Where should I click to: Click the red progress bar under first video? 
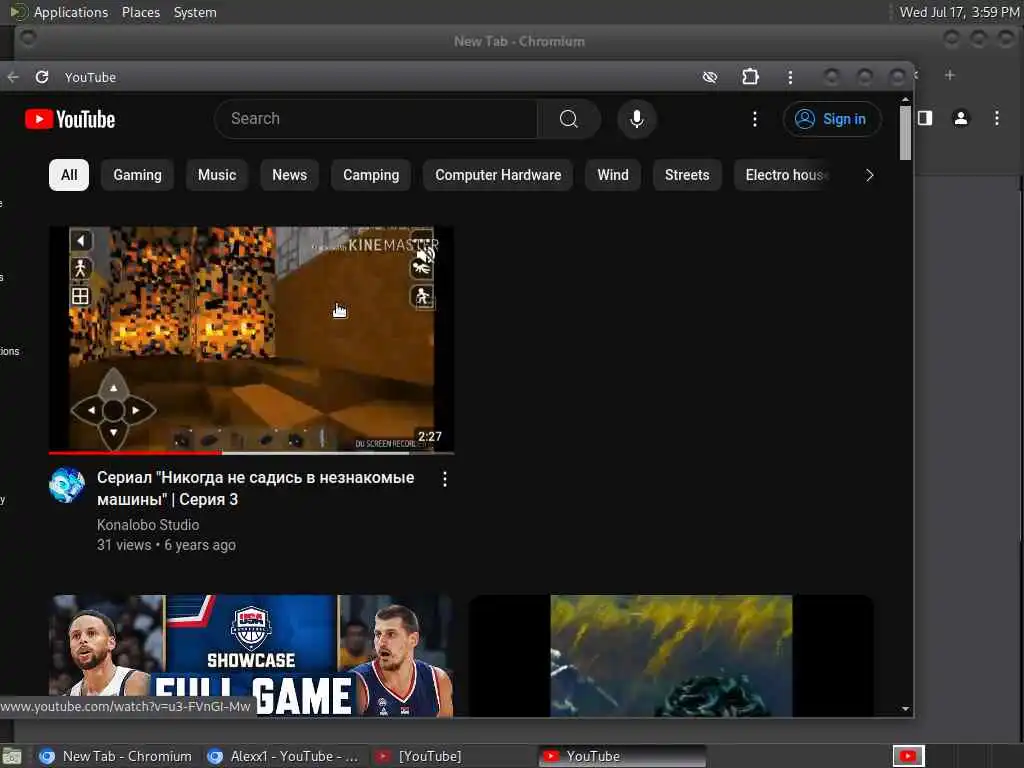(x=135, y=453)
